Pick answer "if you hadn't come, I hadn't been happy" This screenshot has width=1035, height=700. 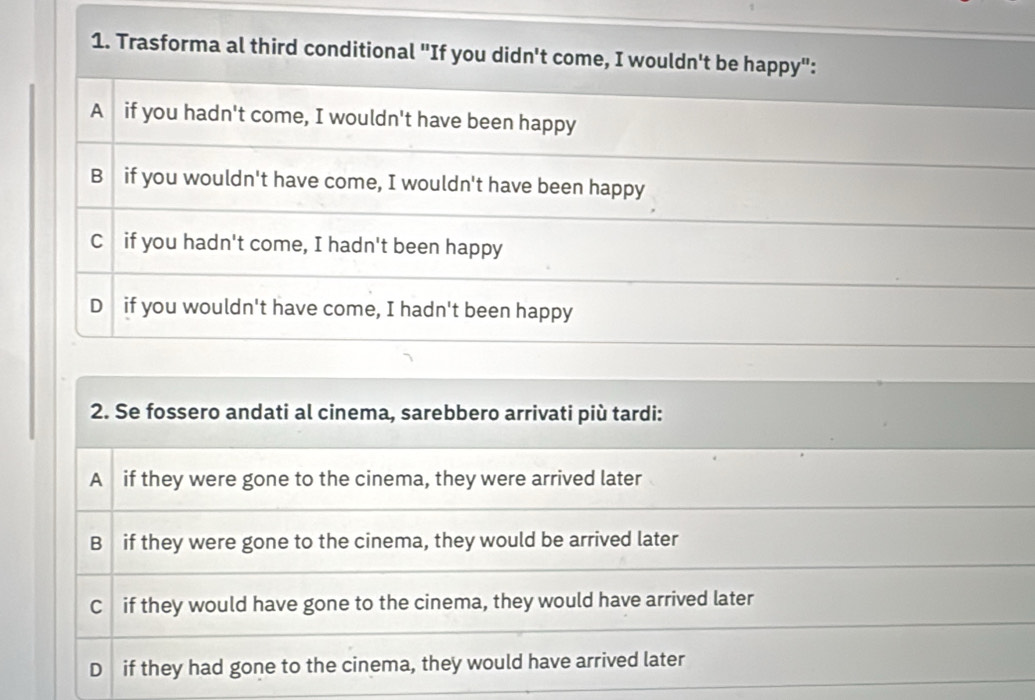[314, 245]
